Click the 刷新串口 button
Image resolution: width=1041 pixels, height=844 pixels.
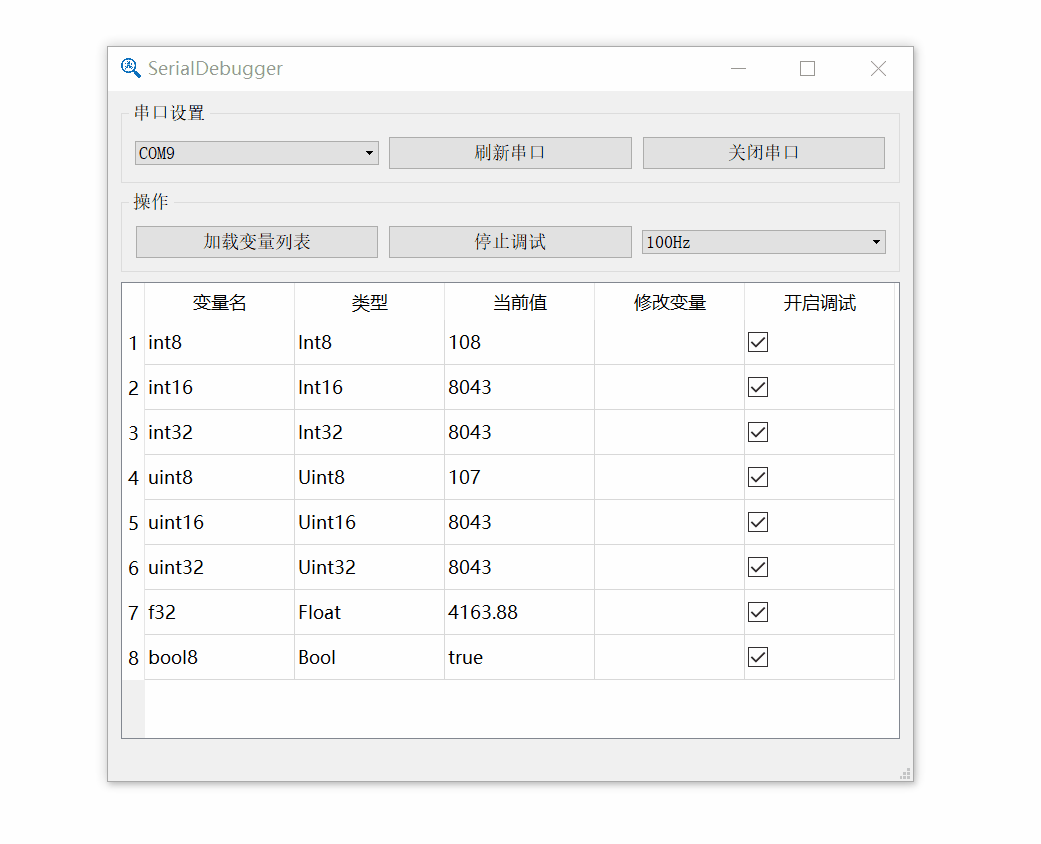click(x=510, y=153)
